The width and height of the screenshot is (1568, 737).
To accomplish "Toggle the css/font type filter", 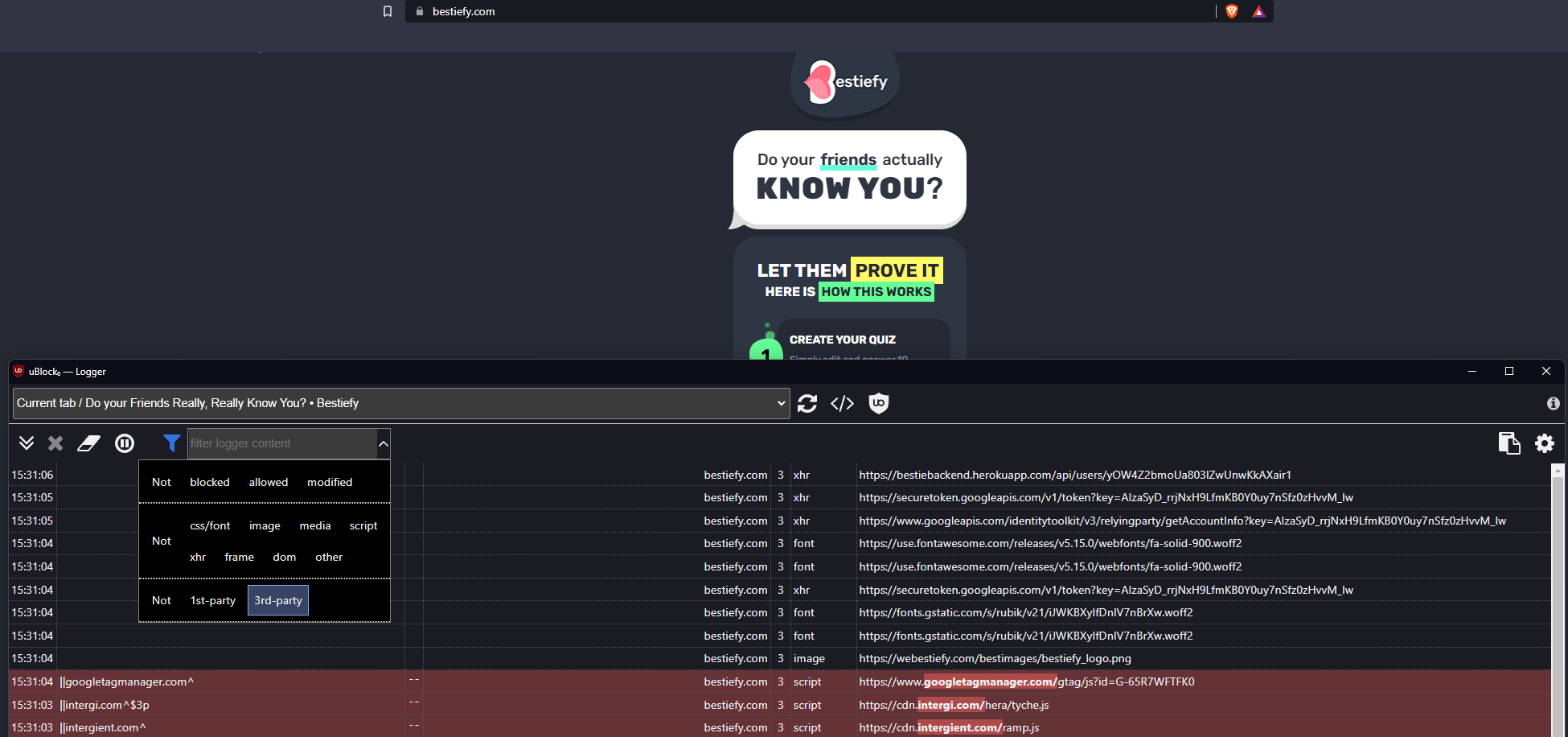I will tap(210, 525).
